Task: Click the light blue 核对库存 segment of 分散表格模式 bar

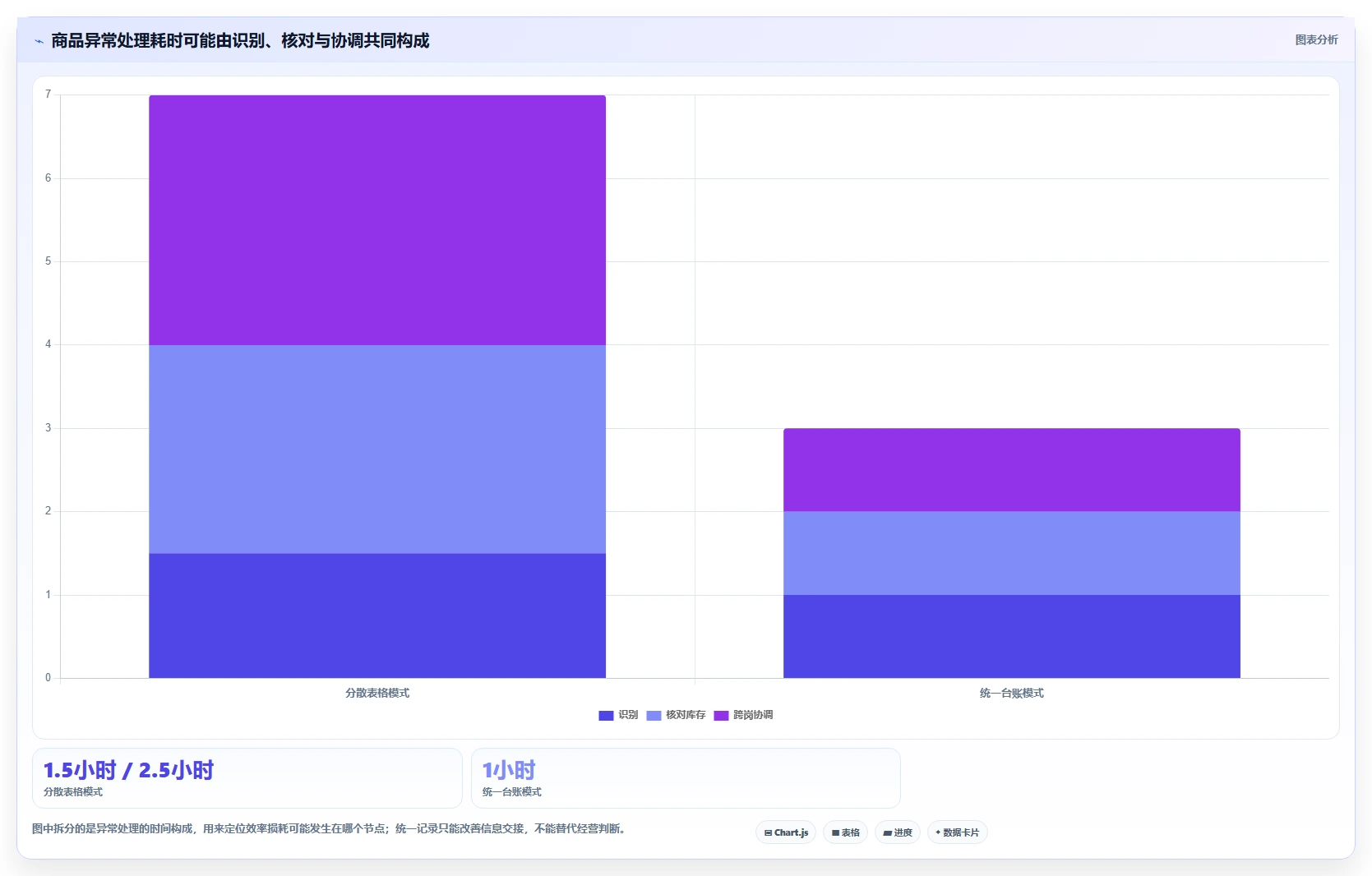Action: coord(377,450)
